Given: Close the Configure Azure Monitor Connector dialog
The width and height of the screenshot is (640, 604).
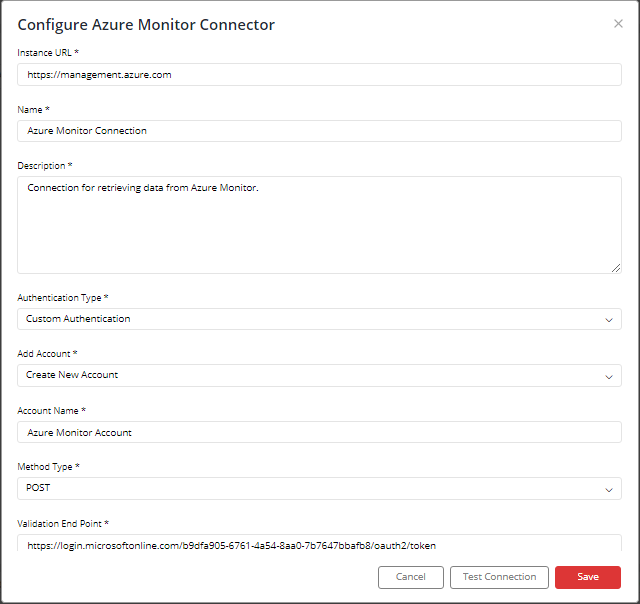Looking at the screenshot, I should click(x=618, y=24).
